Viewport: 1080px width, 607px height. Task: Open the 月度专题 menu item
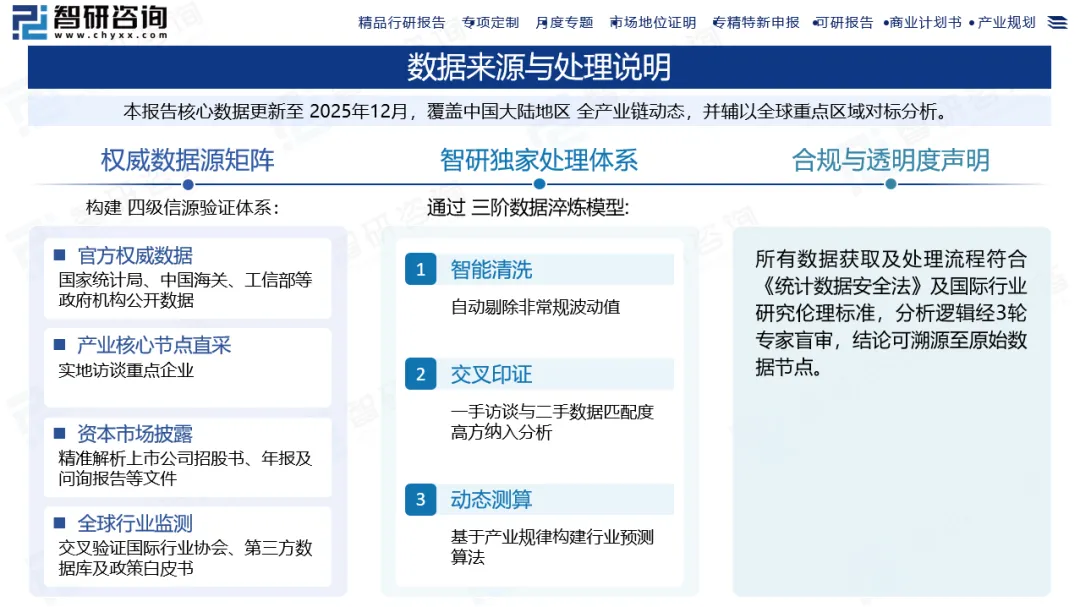(563, 21)
